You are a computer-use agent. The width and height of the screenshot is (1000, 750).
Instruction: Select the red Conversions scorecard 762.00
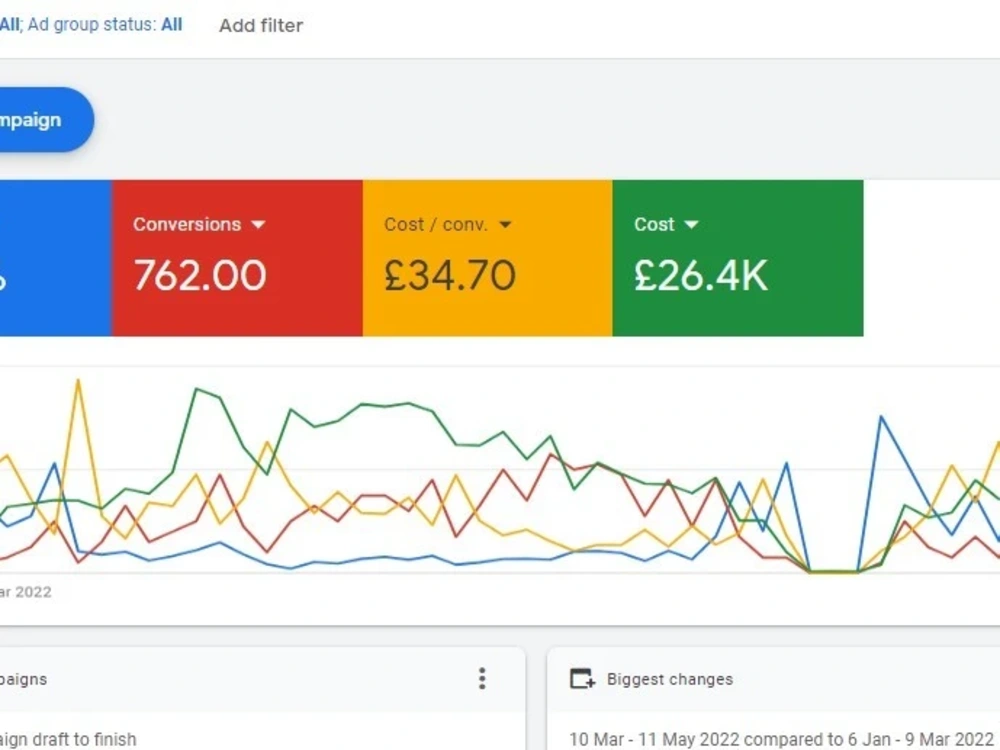point(237,258)
